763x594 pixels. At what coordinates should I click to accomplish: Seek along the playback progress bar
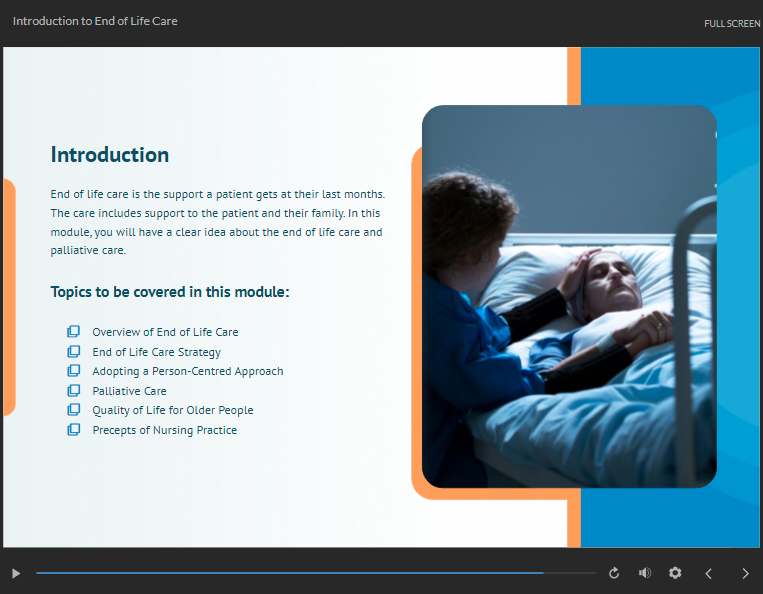[316, 573]
